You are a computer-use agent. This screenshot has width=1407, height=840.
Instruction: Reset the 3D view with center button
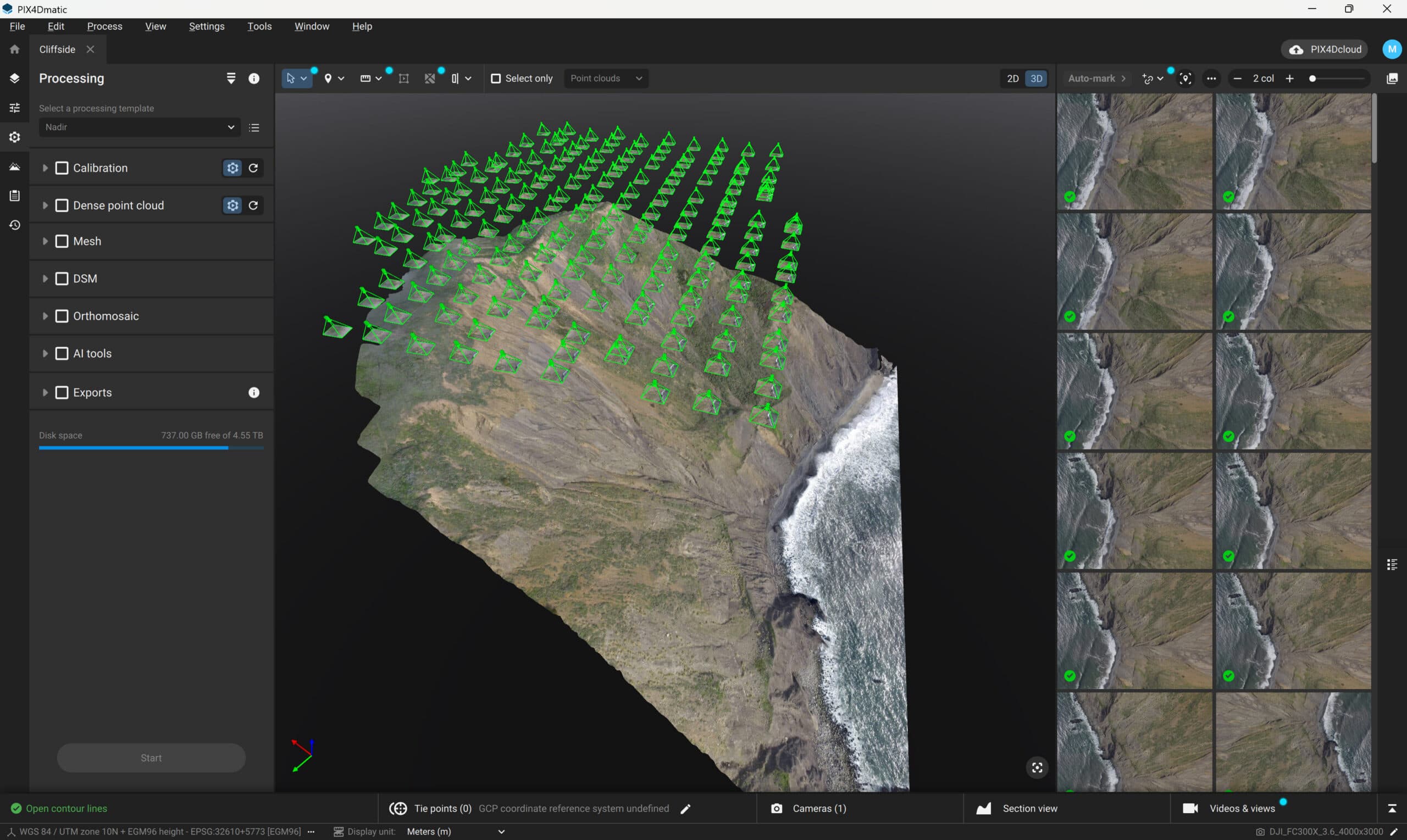1037,768
